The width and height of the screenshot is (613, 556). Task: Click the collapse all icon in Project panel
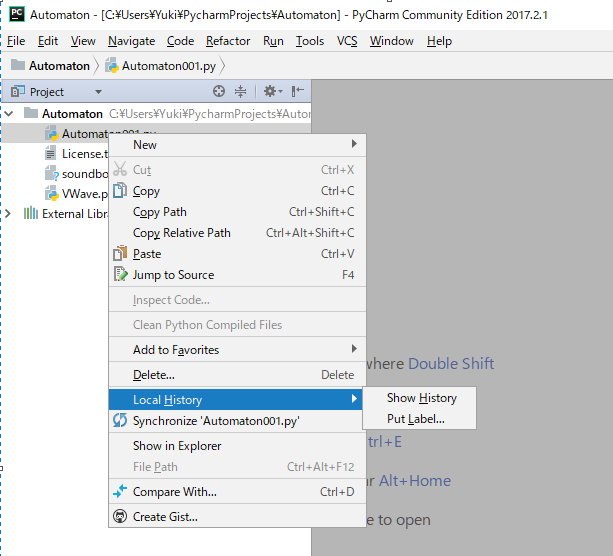point(240,91)
